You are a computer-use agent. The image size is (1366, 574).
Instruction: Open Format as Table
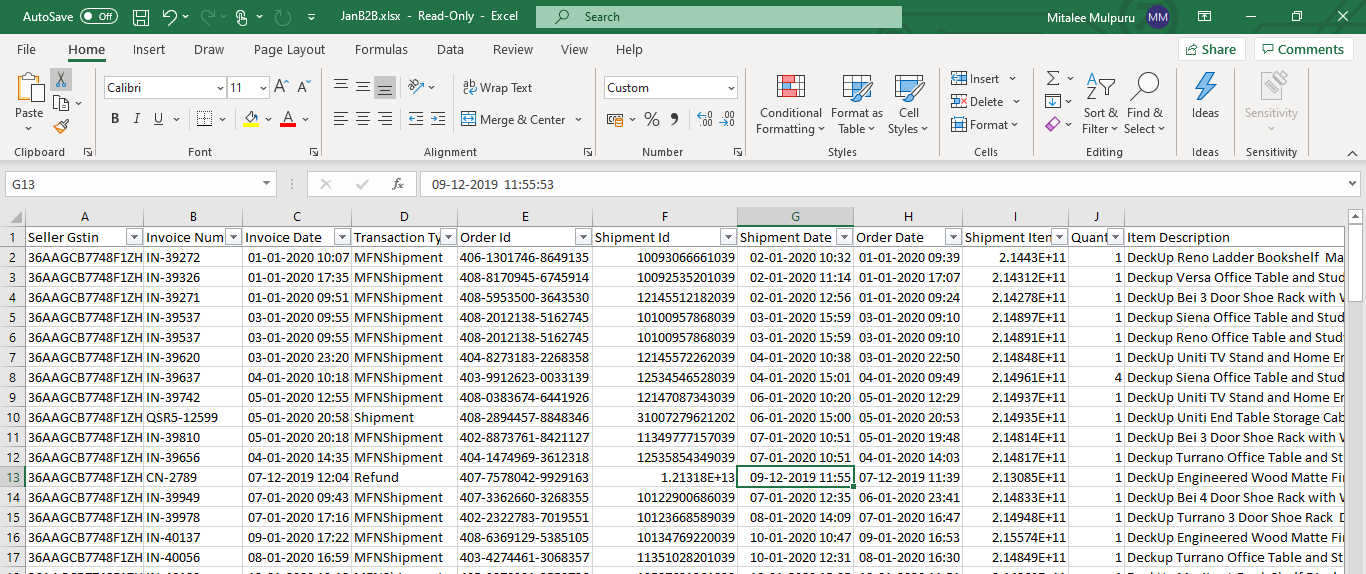(856, 105)
